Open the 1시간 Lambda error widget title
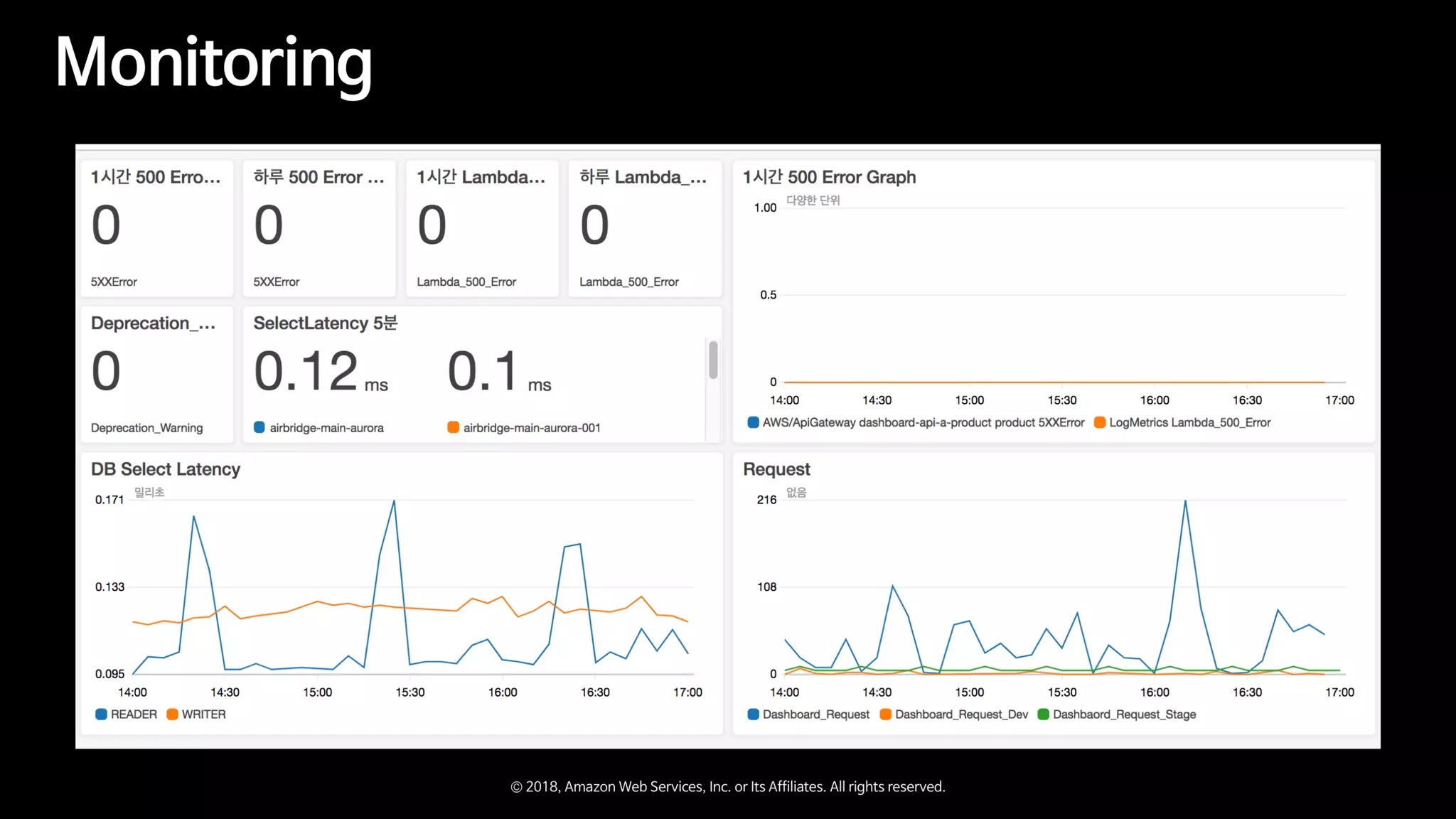The height and width of the screenshot is (819, 1456). coord(481,177)
